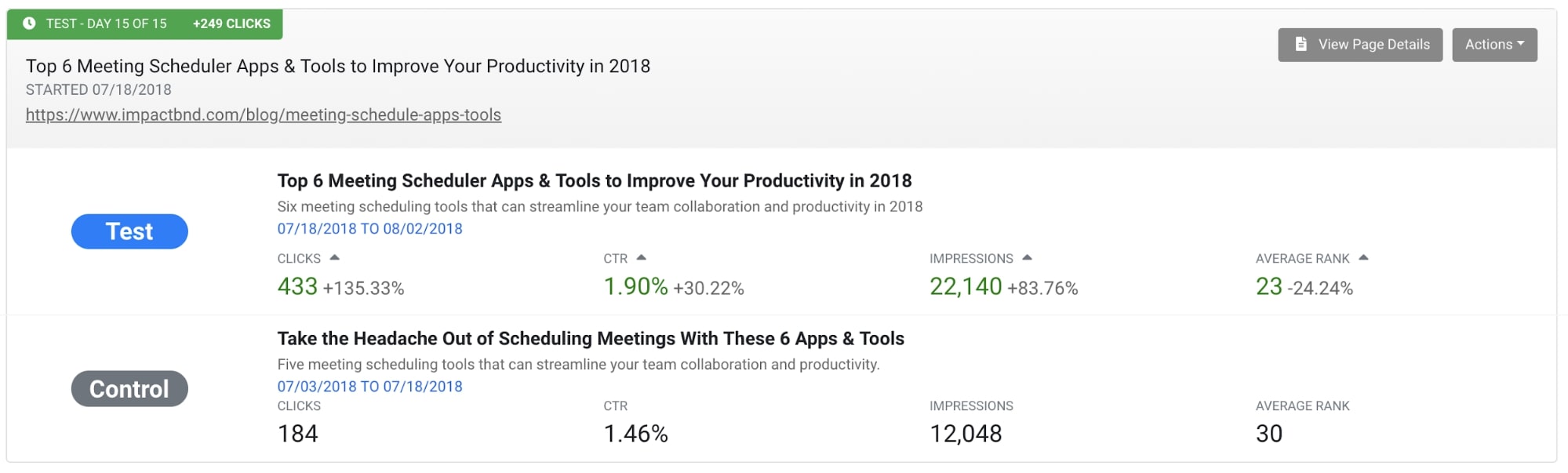The width and height of the screenshot is (1568, 473).
Task: Click the Test variant title headline
Action: coord(595,181)
